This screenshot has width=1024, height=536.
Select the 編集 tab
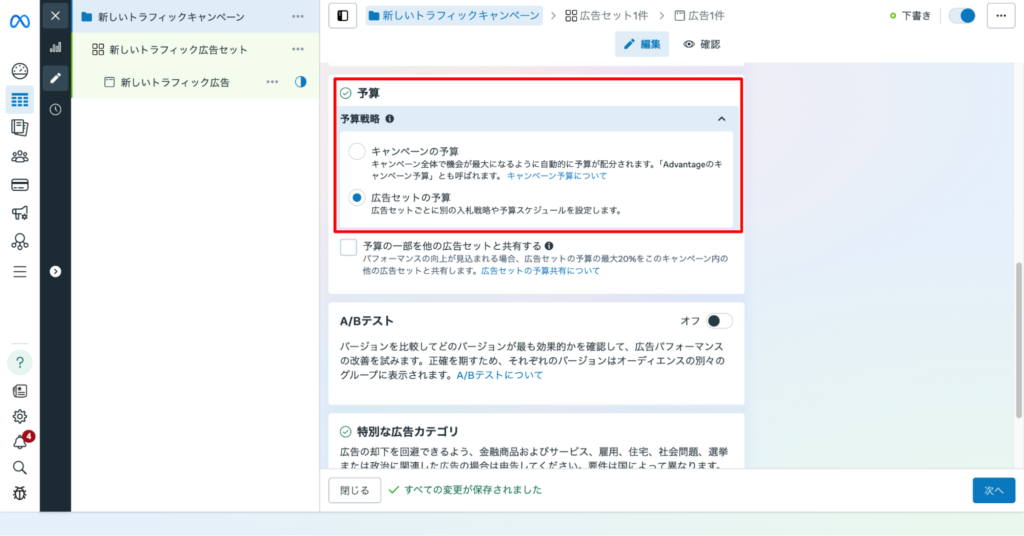click(642, 44)
